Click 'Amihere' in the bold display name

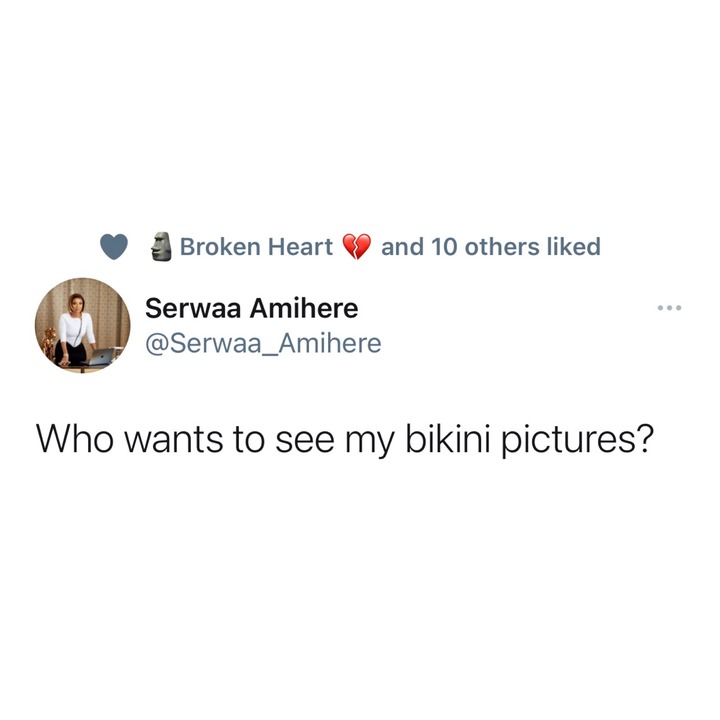coord(304,308)
